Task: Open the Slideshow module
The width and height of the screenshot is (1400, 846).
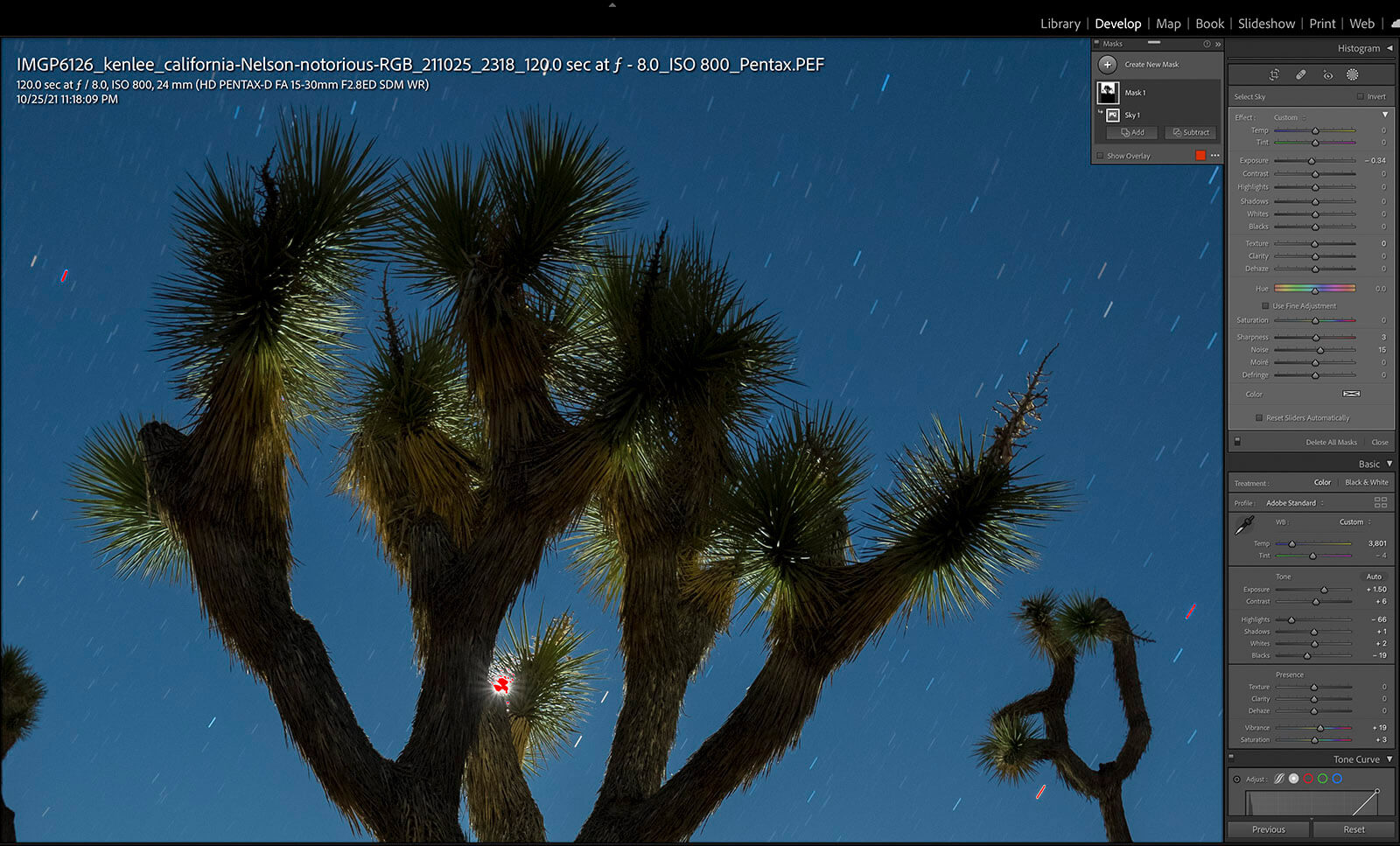Action: 1266,24
